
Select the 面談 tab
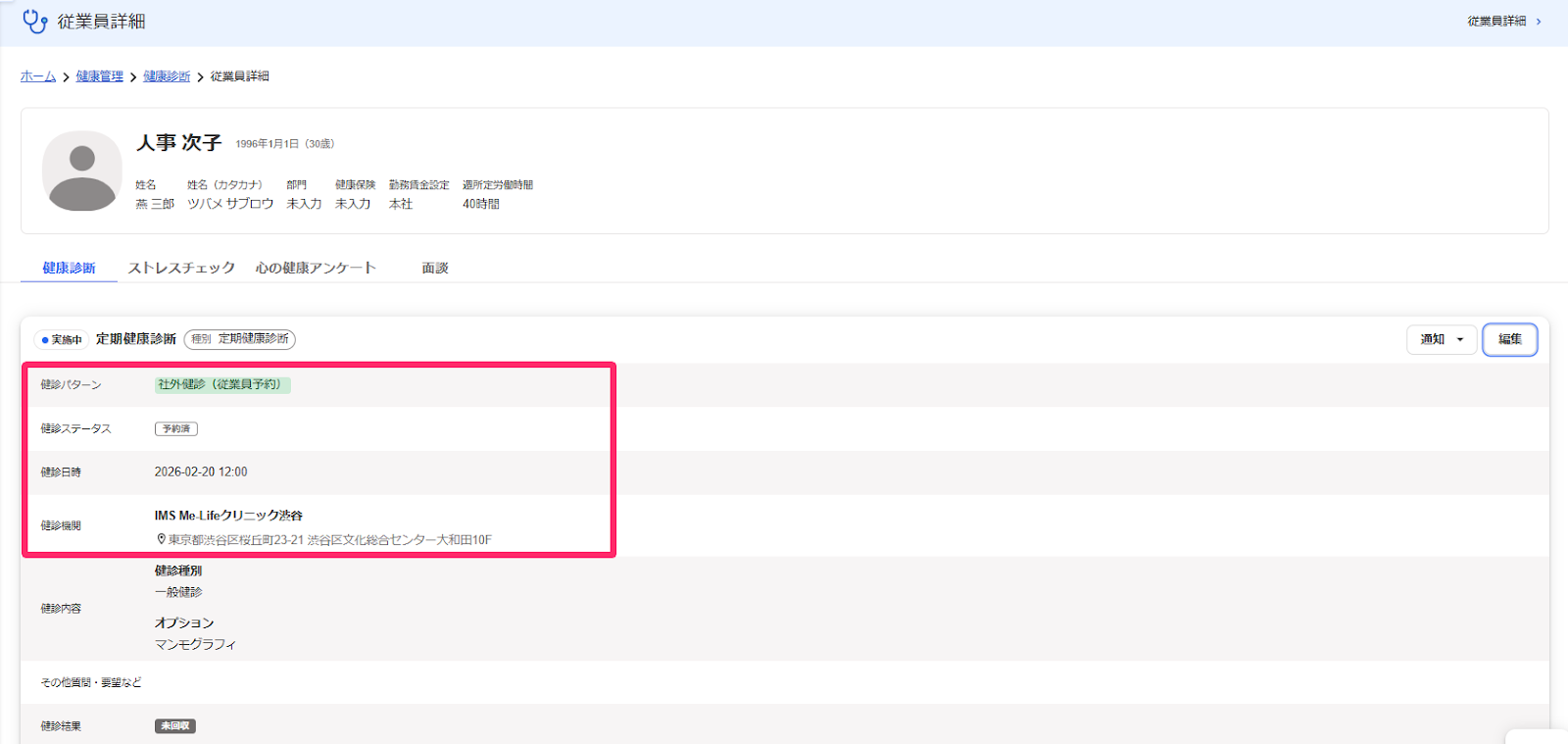point(435,268)
